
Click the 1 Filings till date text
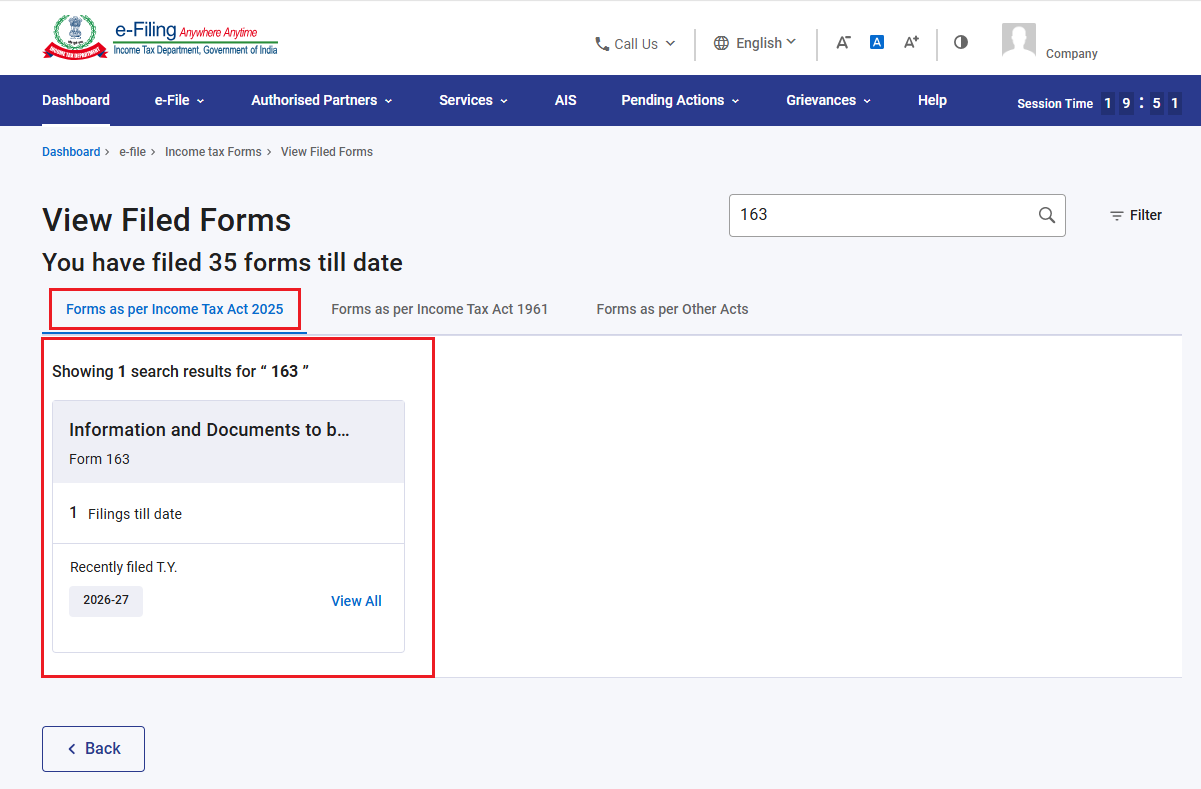tap(126, 513)
